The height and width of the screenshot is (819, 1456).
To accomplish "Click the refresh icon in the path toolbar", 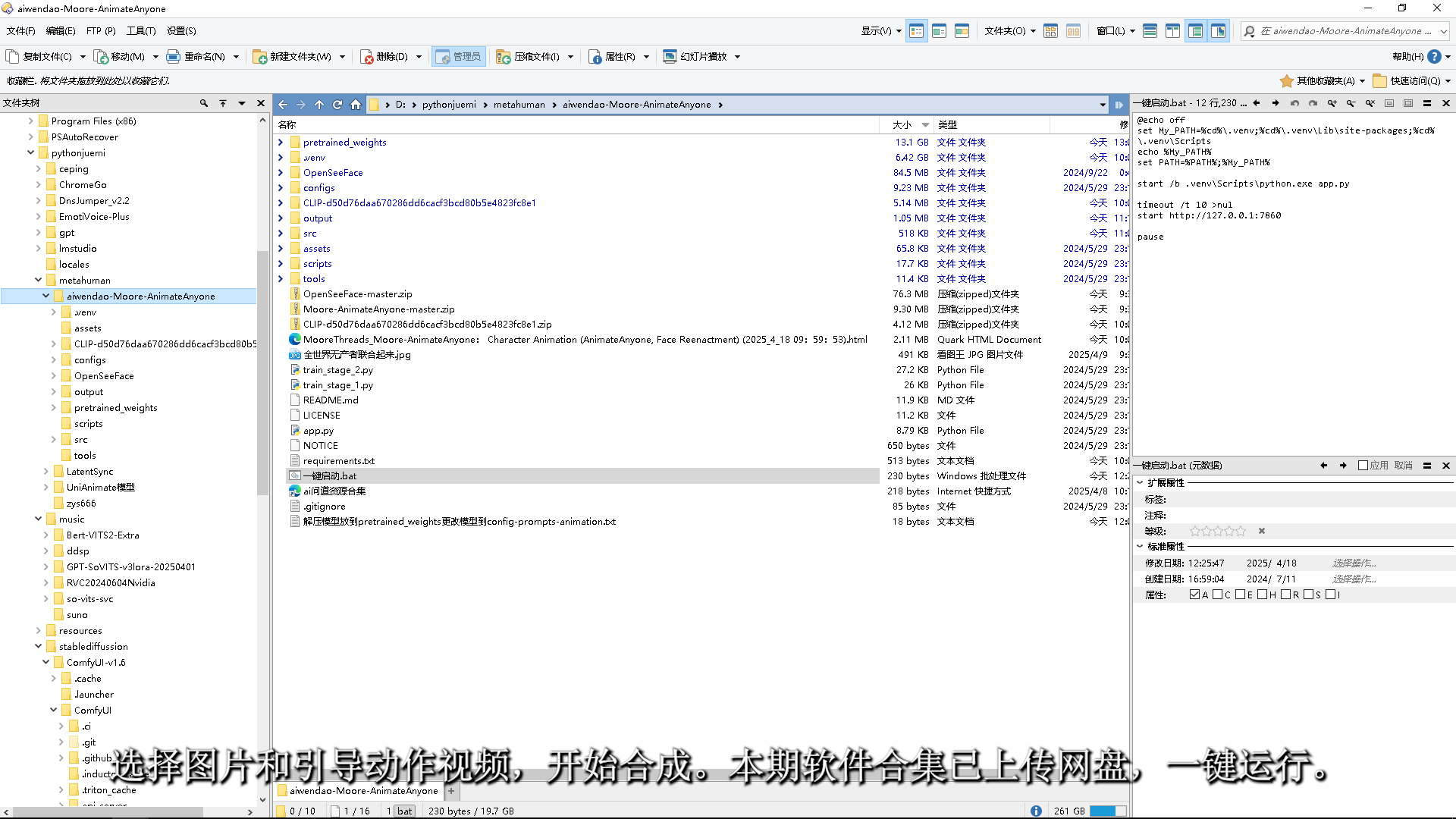I will [x=337, y=105].
